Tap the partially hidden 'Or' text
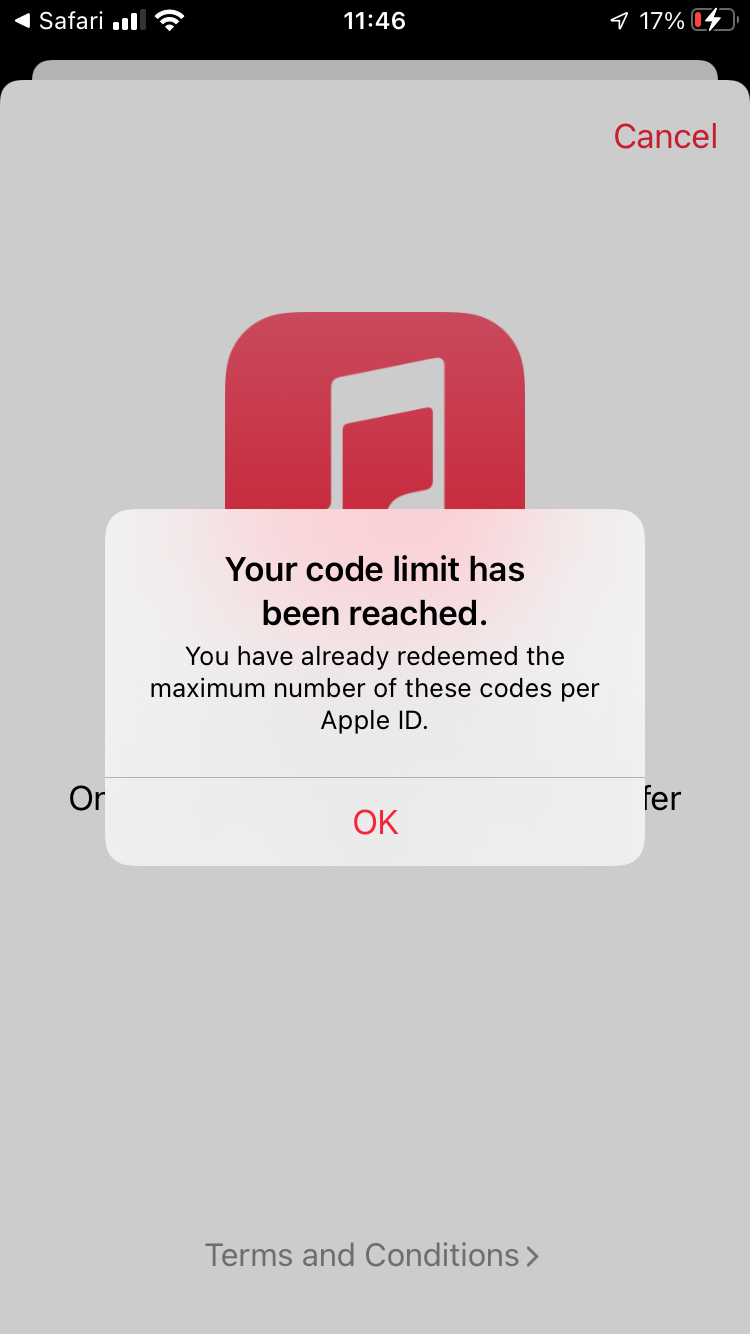Image resolution: width=750 pixels, height=1334 pixels. (86, 799)
